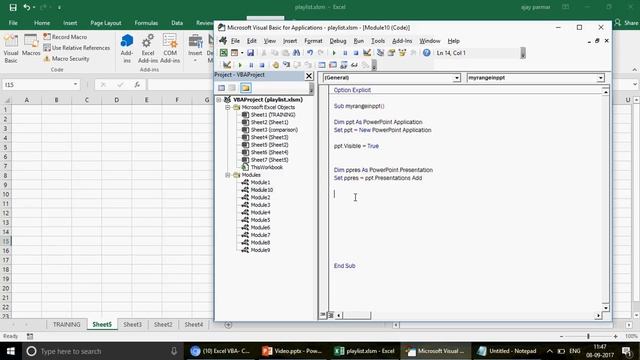Collapse Microsoft Excel Objects folder
This screenshot has height=360, width=640.
coord(227,107)
